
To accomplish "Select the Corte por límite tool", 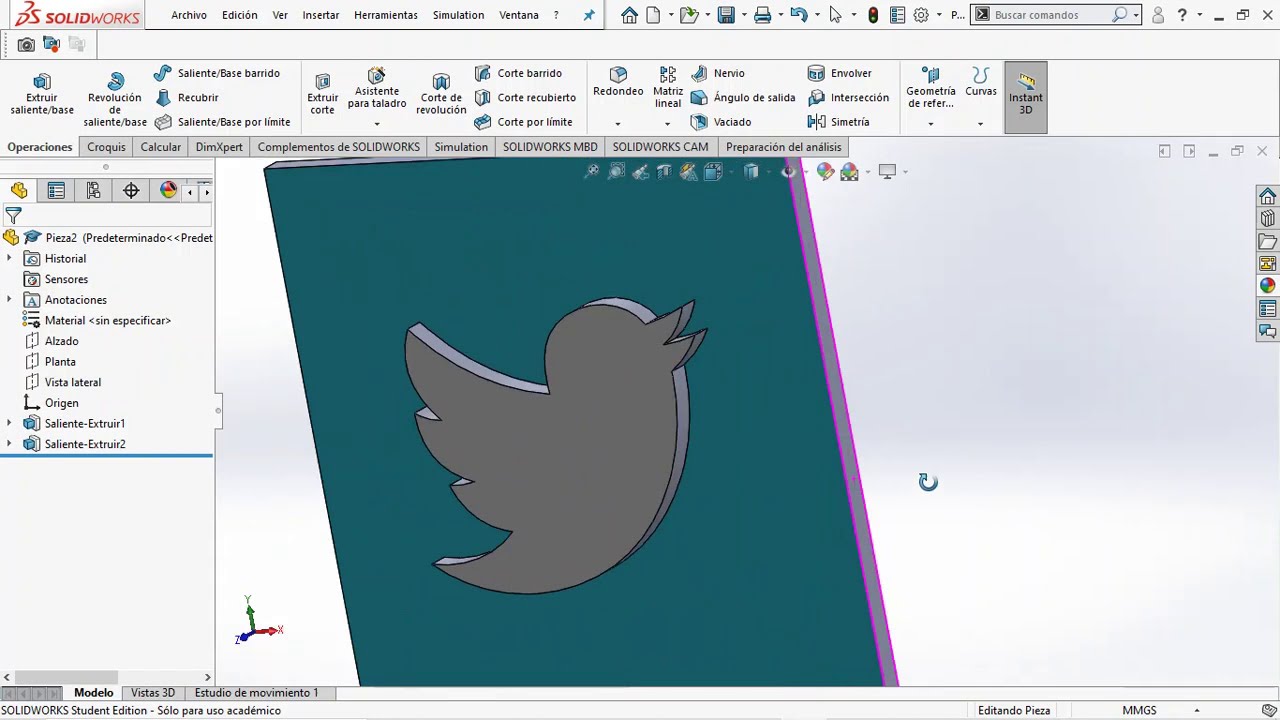I will click(523, 122).
